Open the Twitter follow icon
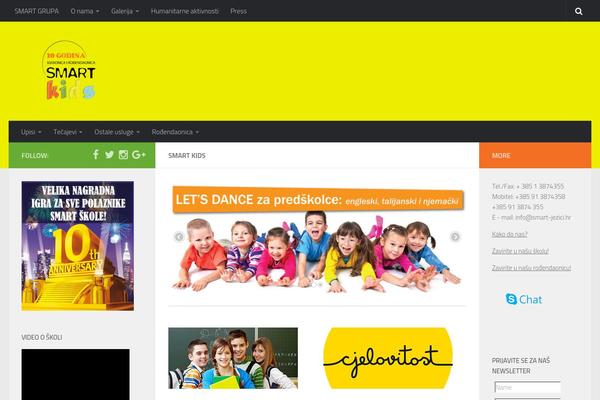Screen dimensions: 600x400 coord(109,155)
